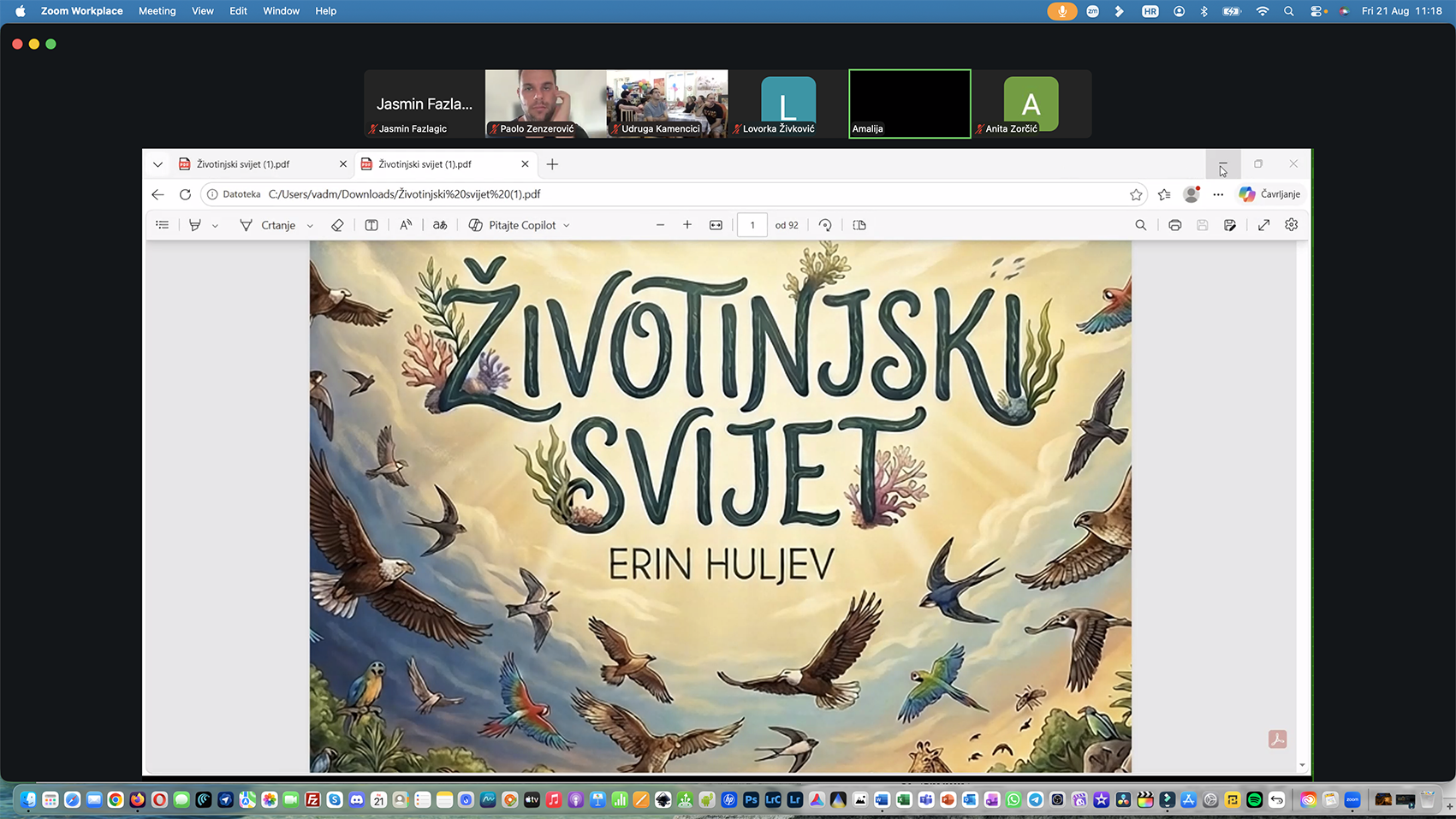The image size is (1456, 819).
Task: Open the PDF table of contents sidebar
Action: point(162,225)
